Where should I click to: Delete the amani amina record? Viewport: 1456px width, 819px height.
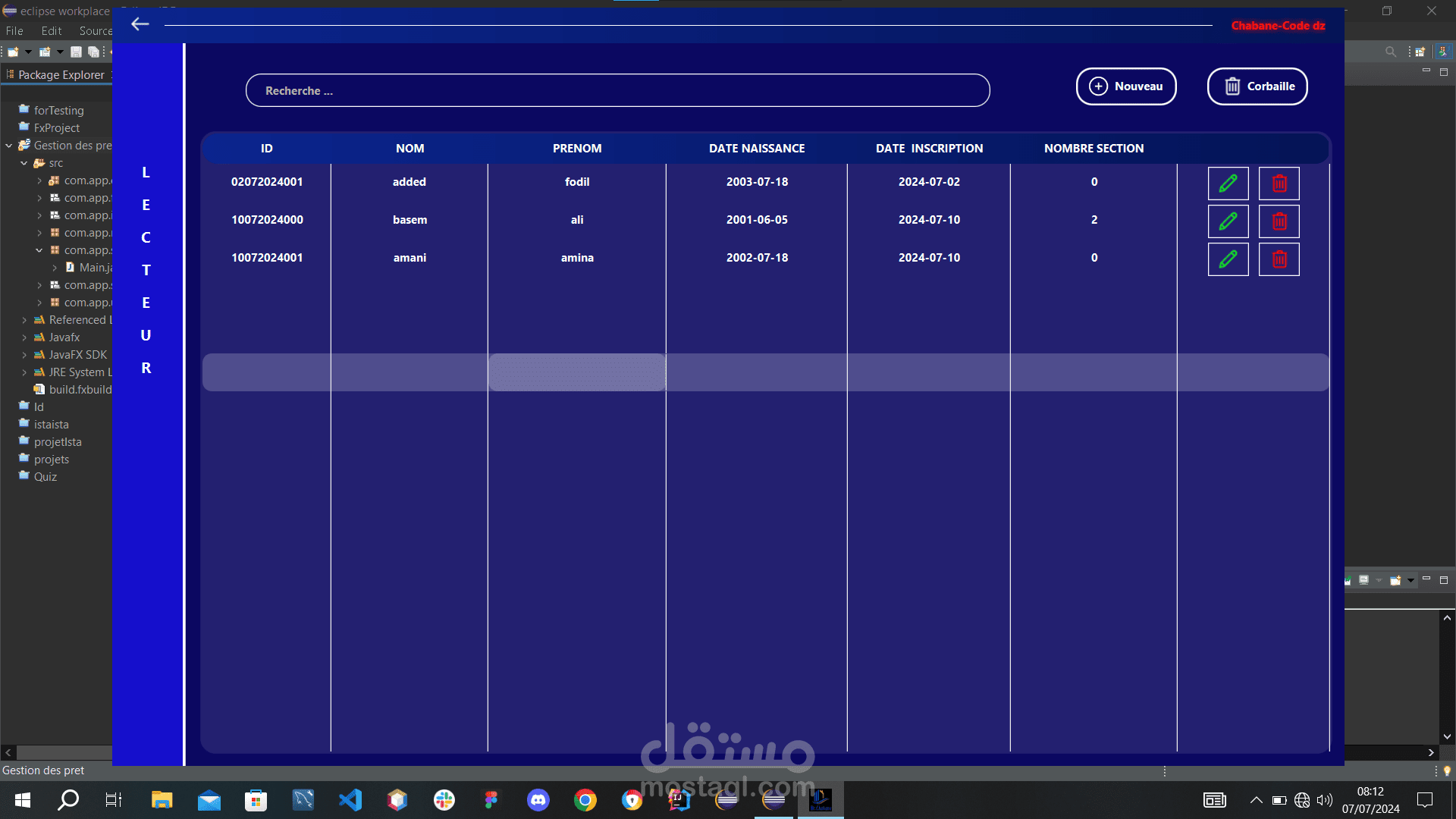(1279, 259)
